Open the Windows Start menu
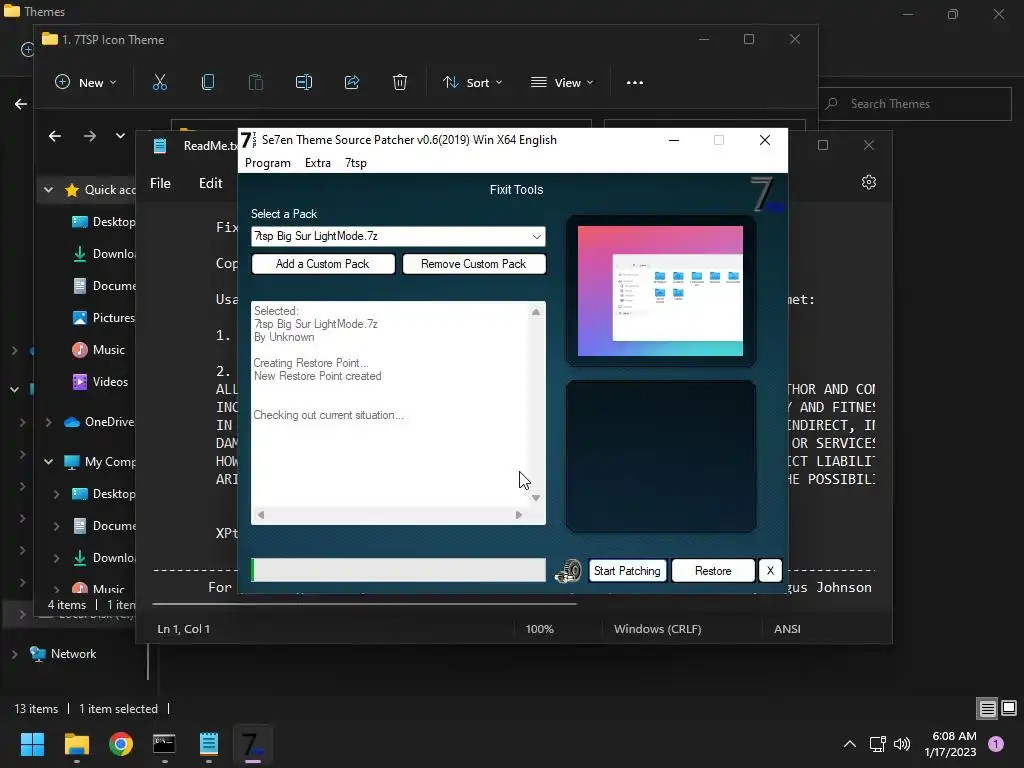 point(32,744)
